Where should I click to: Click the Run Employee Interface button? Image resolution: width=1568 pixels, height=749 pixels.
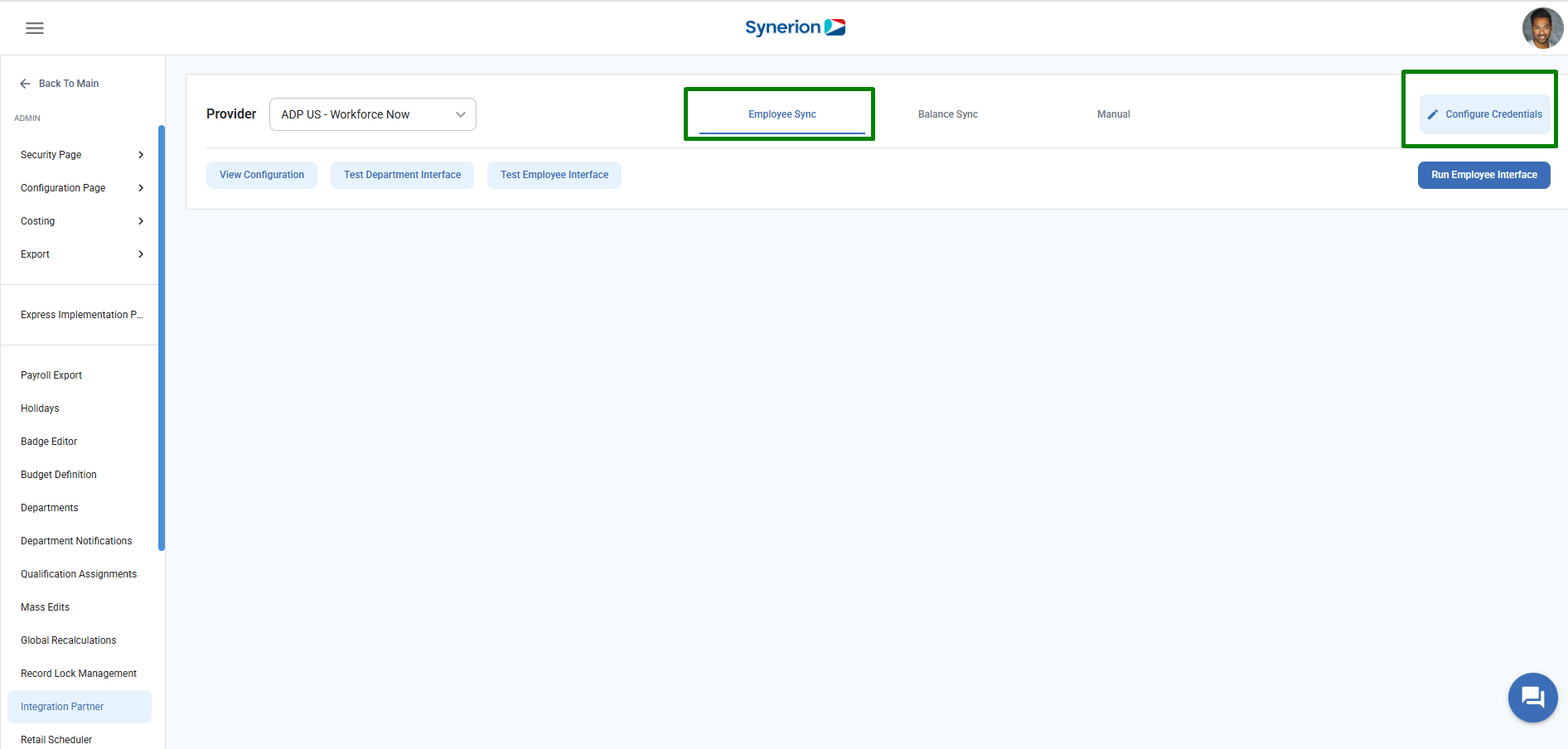pos(1483,175)
